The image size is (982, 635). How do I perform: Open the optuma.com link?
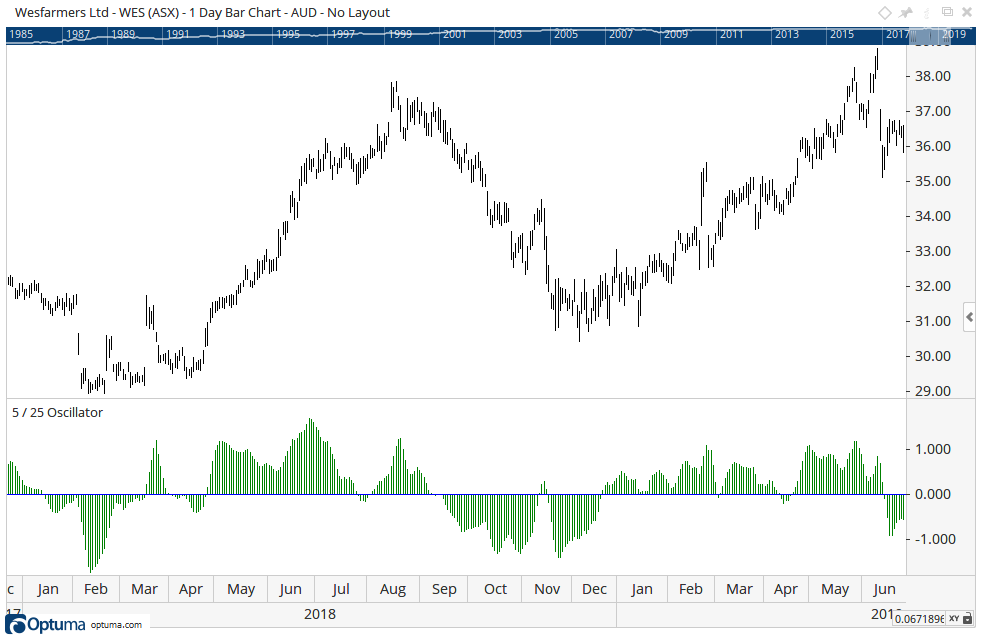(x=116, y=624)
